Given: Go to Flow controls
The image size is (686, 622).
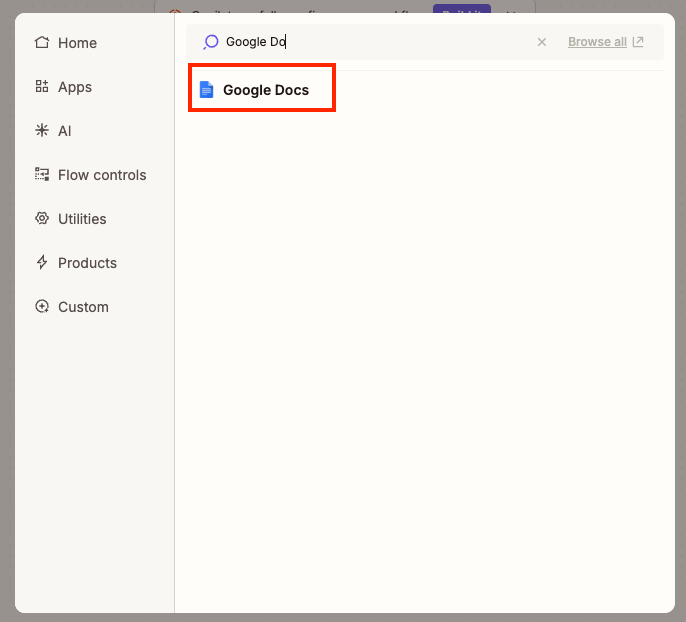Looking at the screenshot, I should 91,175.
